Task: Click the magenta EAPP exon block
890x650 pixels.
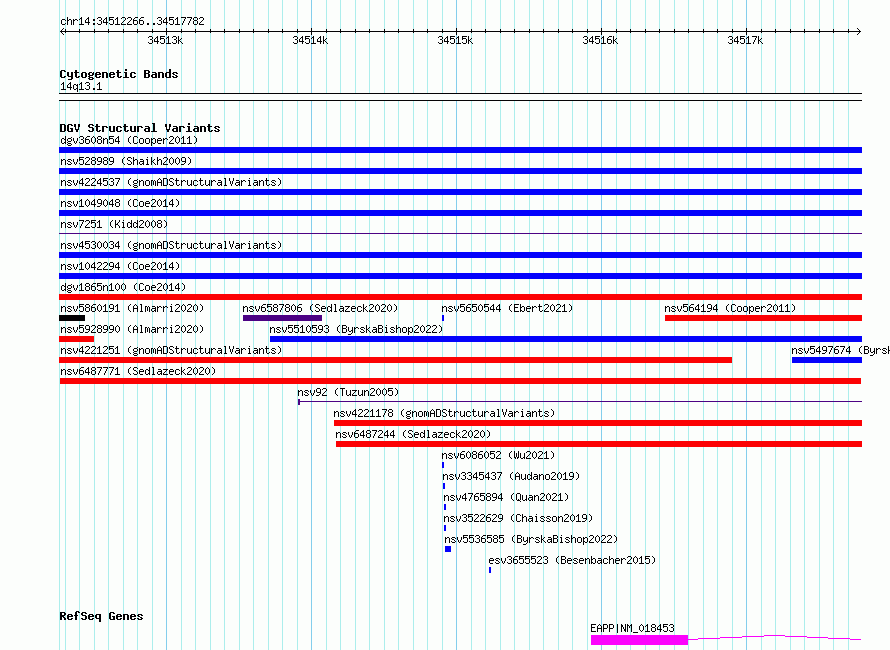Action: coord(639,640)
